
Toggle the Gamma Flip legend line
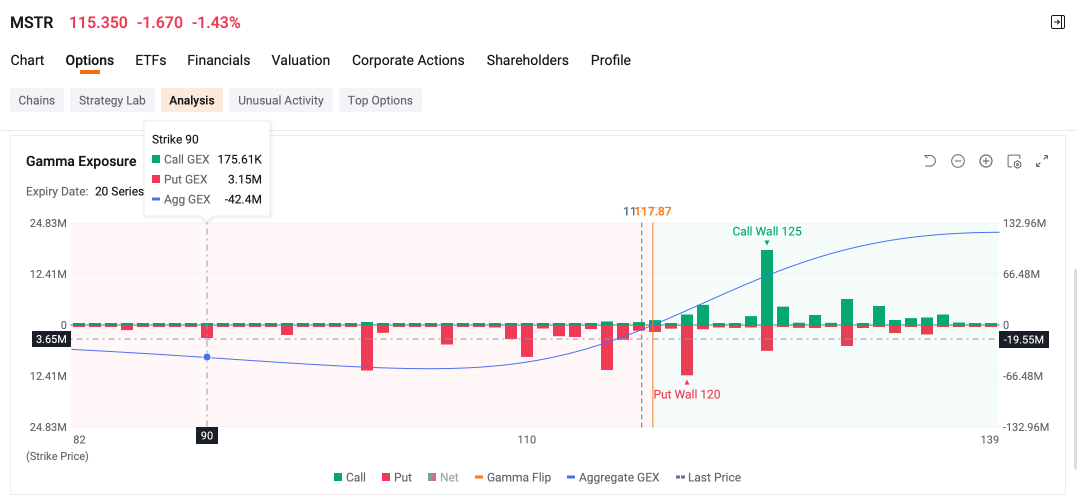pyautogui.click(x=512, y=477)
